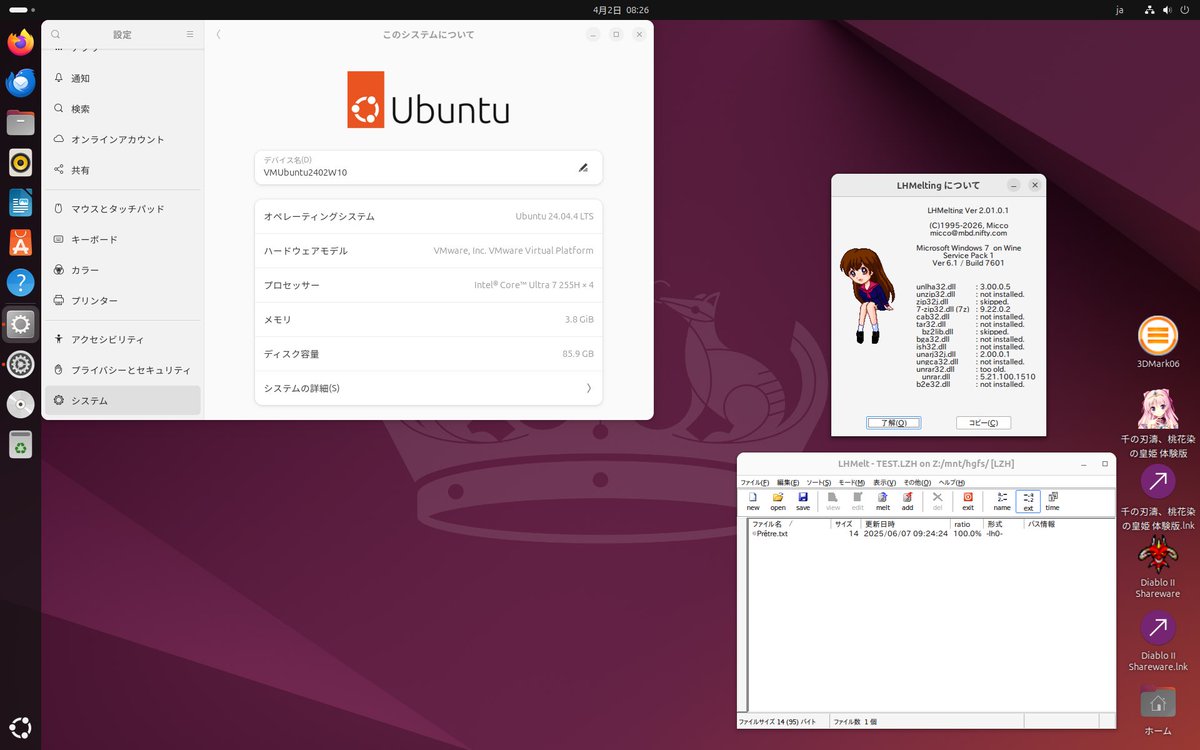Click the ファイル名 column header in LHMelt
The width and height of the screenshot is (1200, 750).
point(790,524)
